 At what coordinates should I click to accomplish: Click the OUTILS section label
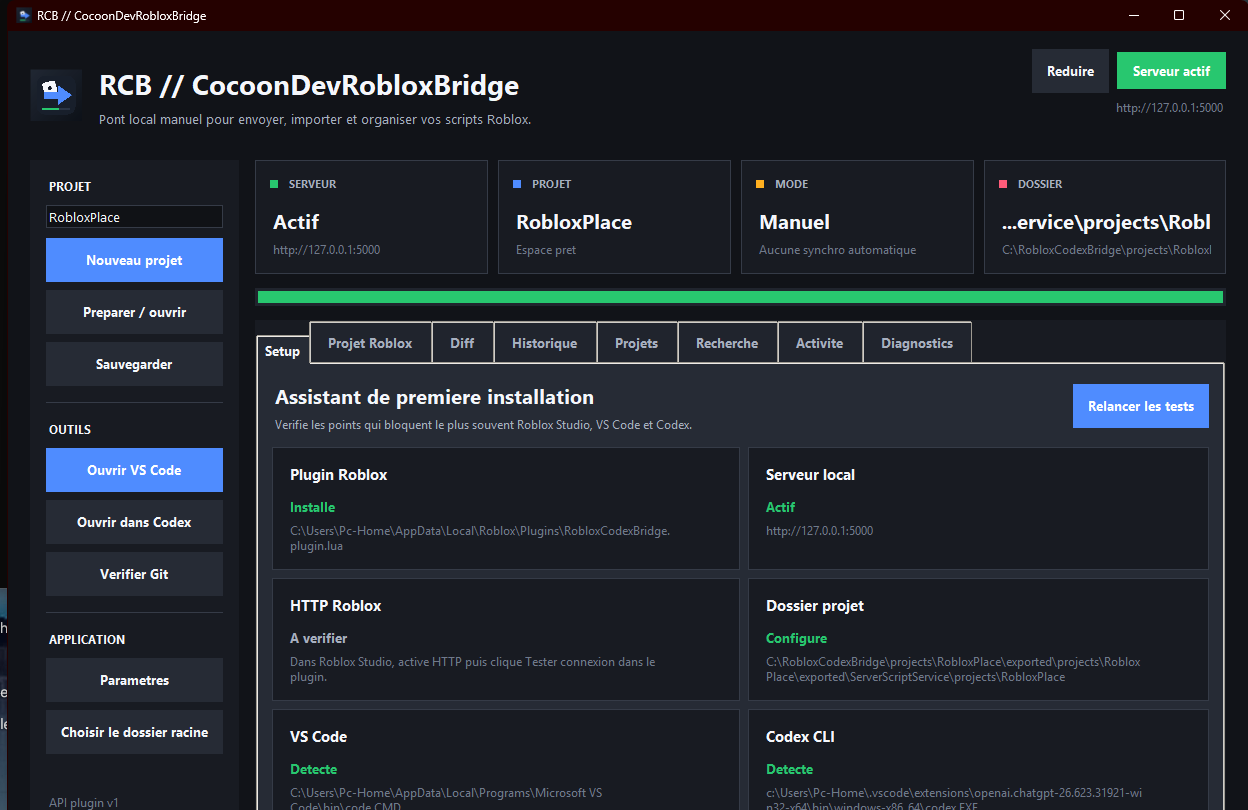click(x=70, y=430)
